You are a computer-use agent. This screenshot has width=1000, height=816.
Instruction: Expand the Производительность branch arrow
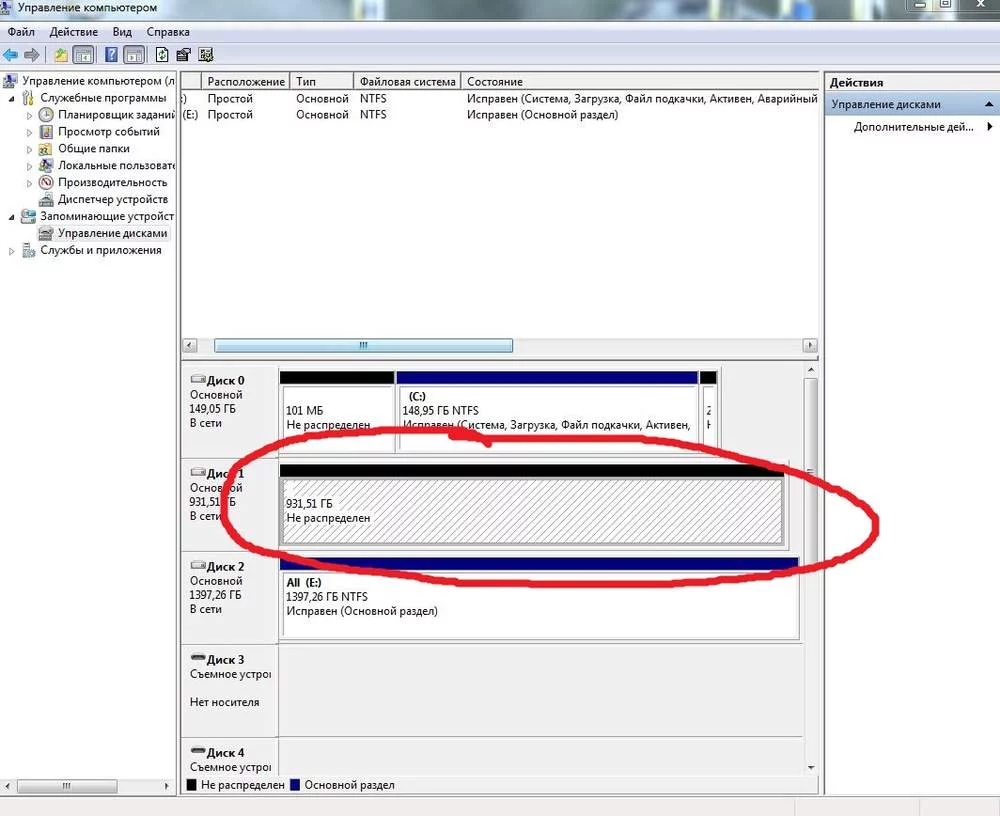click(x=29, y=183)
